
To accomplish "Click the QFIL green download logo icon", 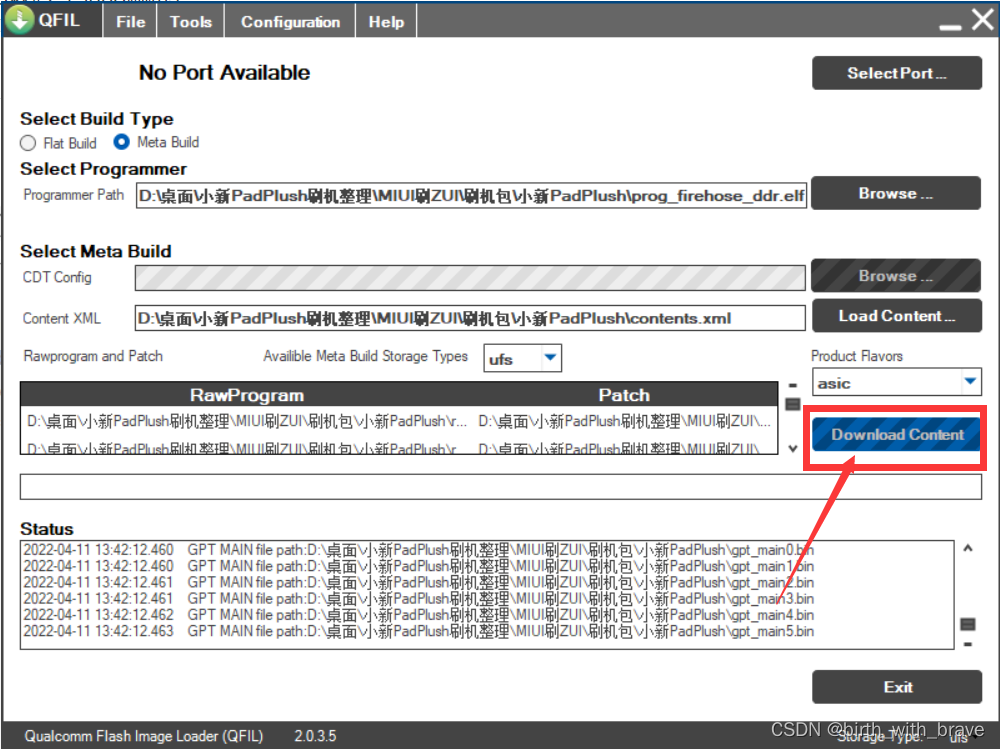I will pyautogui.click(x=20, y=20).
